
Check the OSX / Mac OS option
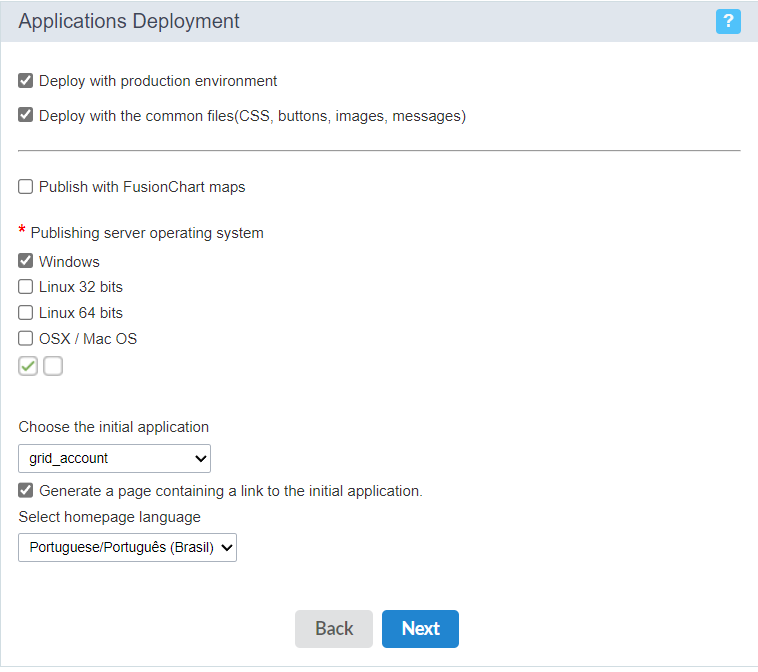pos(26,338)
